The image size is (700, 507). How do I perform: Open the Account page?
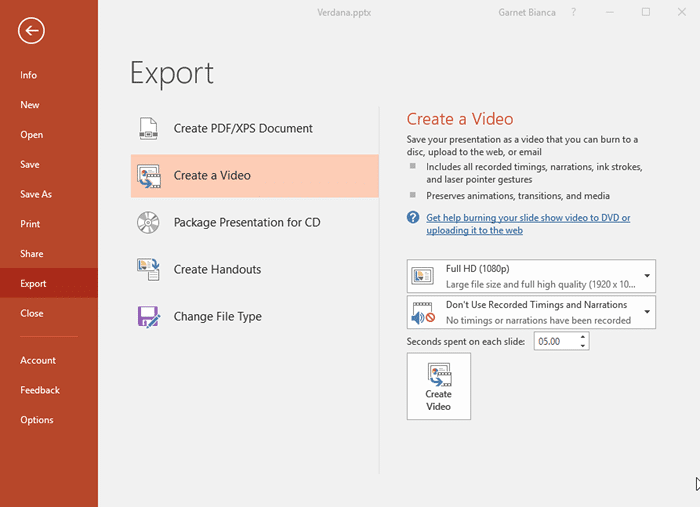38,361
